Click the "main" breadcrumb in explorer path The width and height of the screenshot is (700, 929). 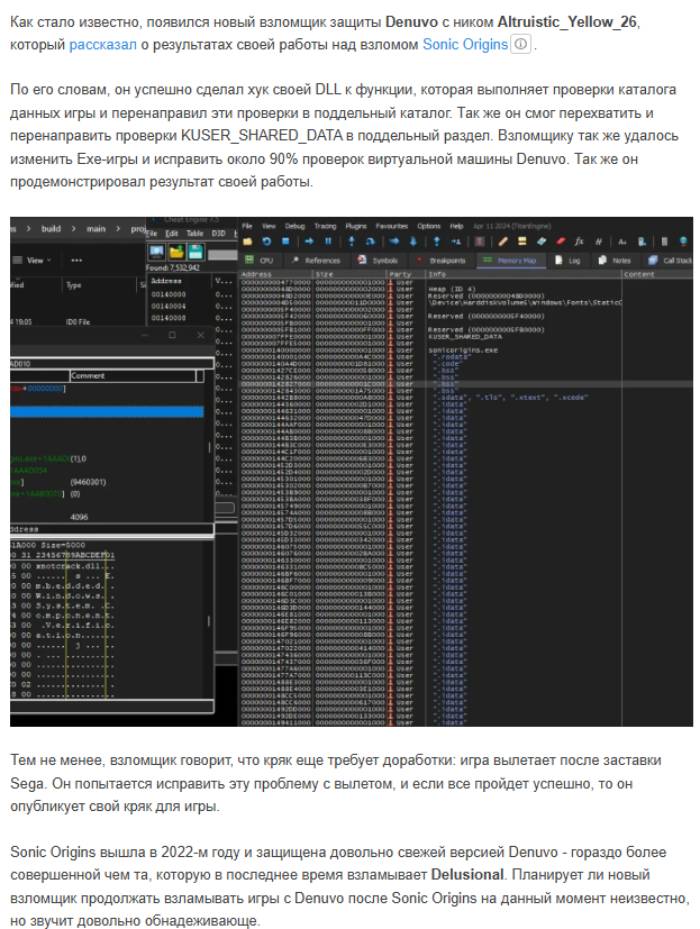[96, 229]
